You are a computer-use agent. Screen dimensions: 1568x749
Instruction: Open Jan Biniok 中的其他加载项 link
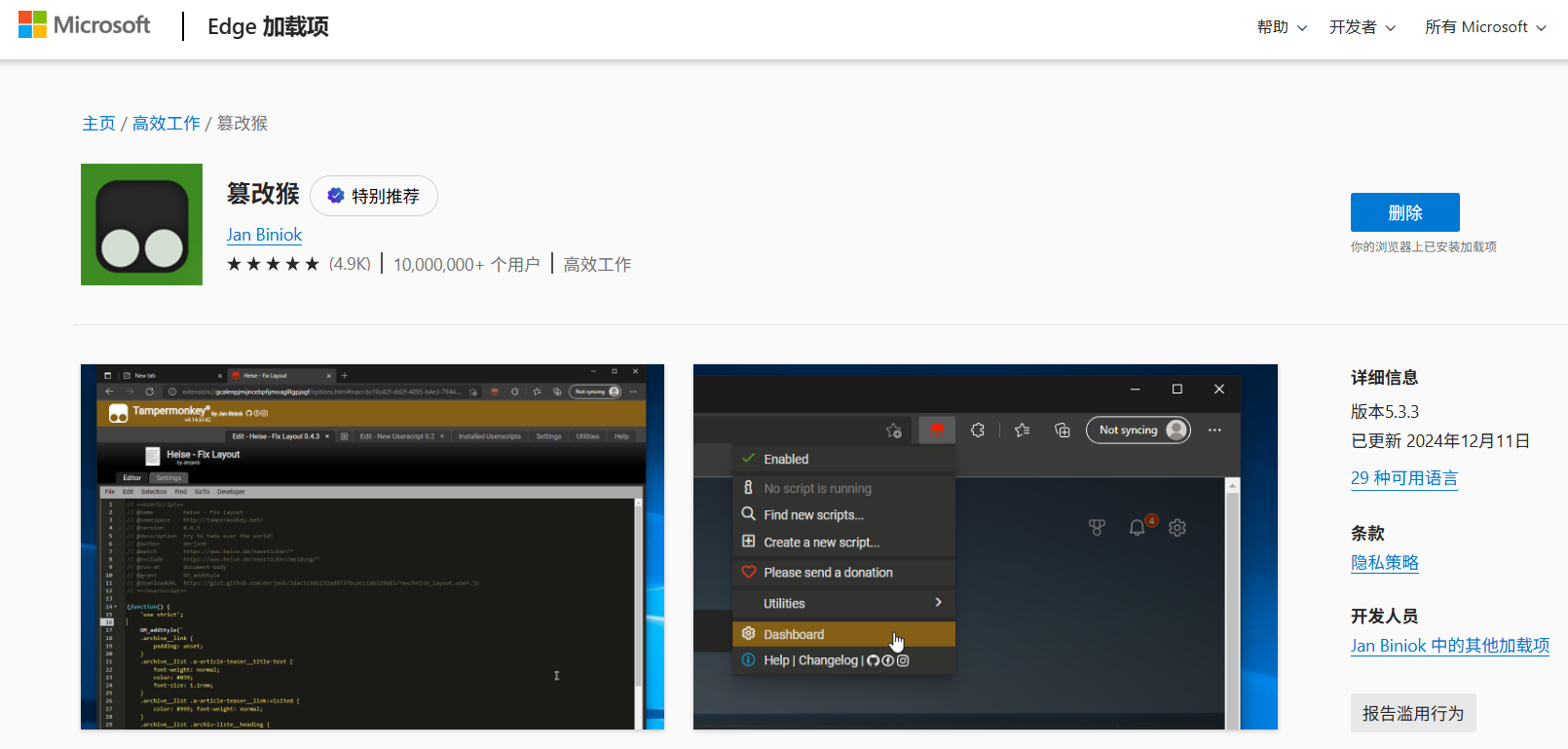pyautogui.click(x=1449, y=646)
